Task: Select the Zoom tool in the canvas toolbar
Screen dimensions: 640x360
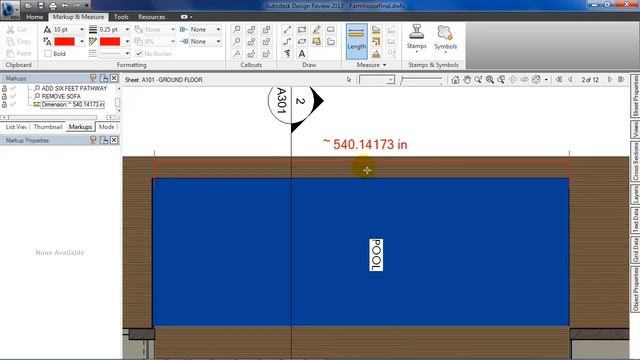Action: pos(478,80)
